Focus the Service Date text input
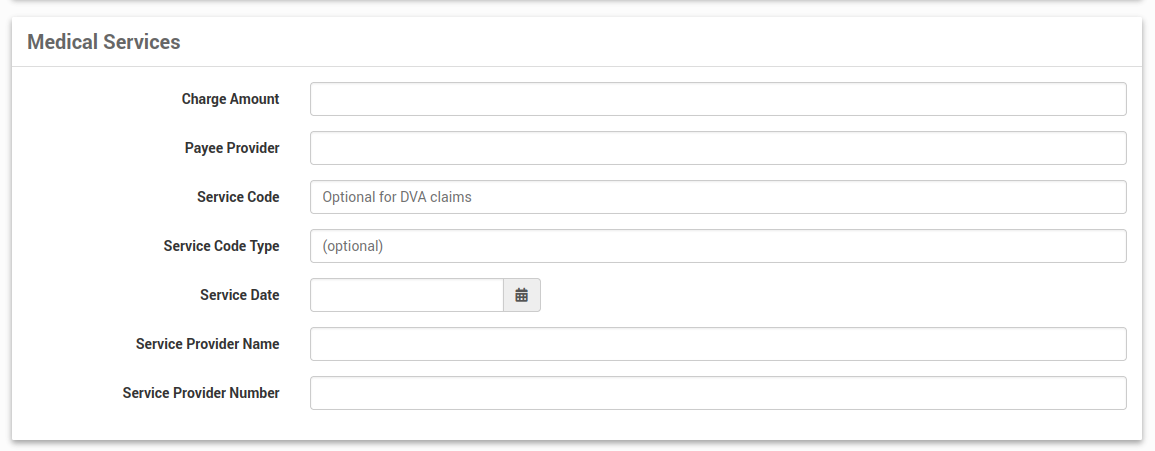Viewport: 1155px width, 451px height. tap(406, 295)
